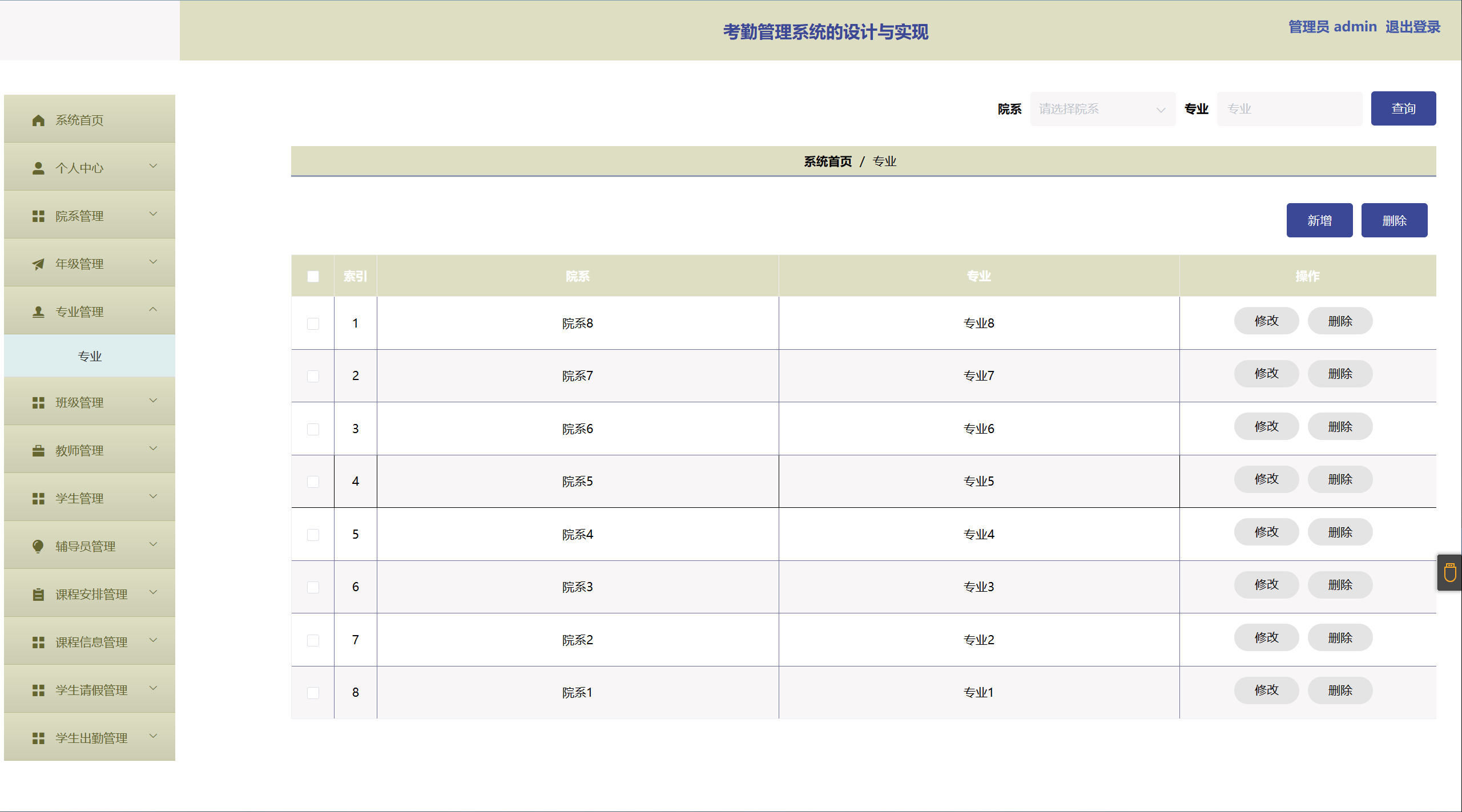Open the 请选择院系 dropdown
The height and width of the screenshot is (812, 1462).
pyautogui.click(x=1102, y=109)
